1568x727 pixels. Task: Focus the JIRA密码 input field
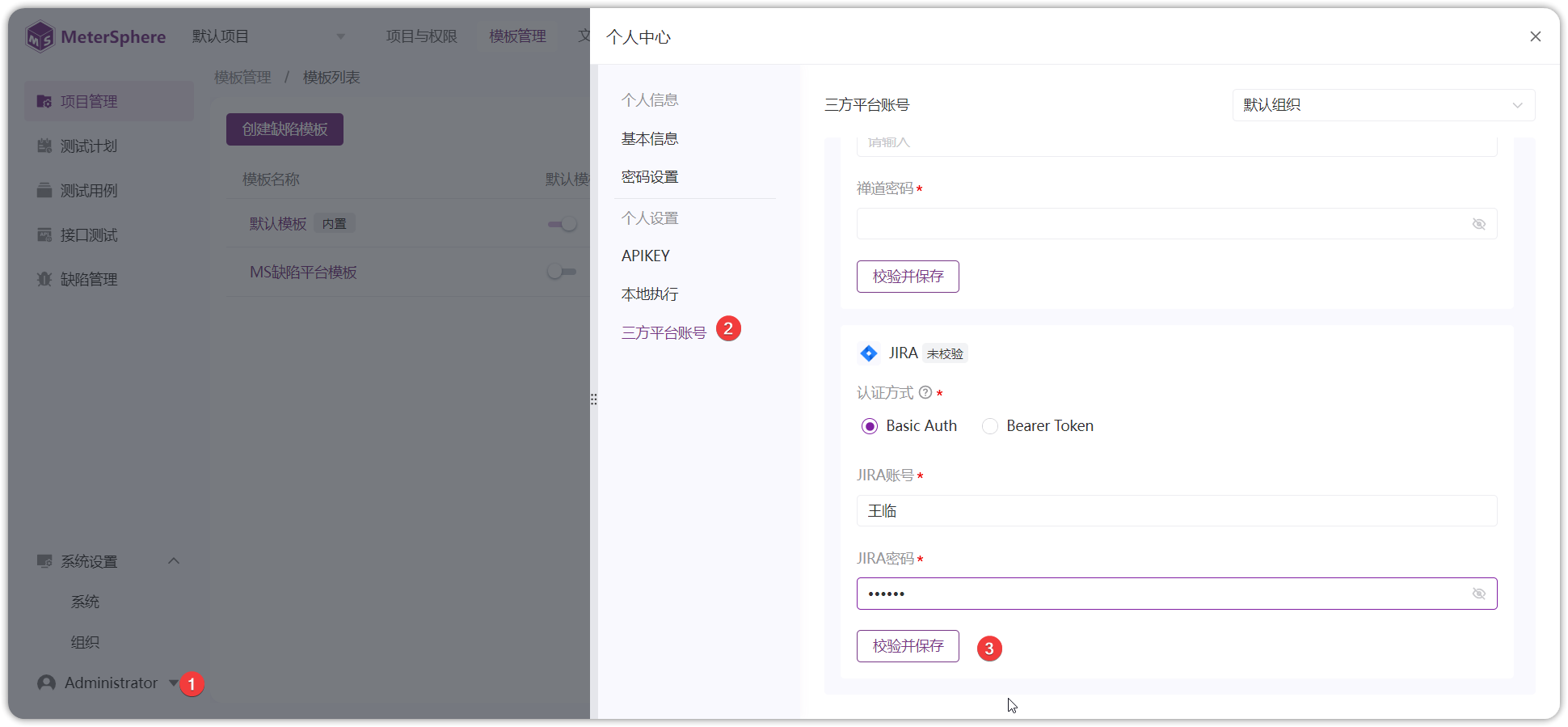(1177, 594)
